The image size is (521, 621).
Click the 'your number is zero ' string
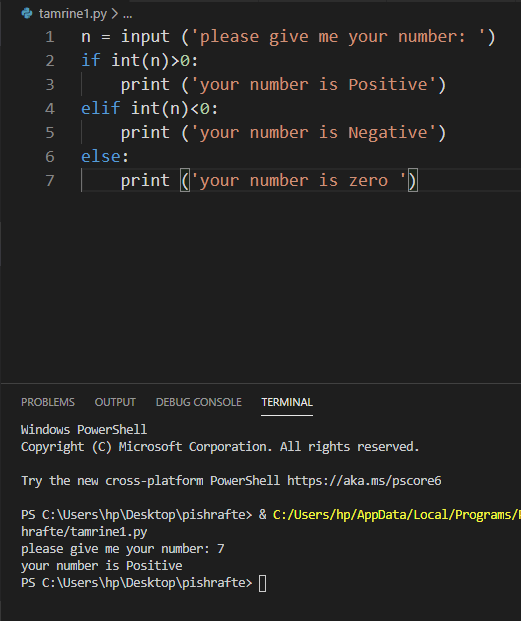[x=299, y=181]
